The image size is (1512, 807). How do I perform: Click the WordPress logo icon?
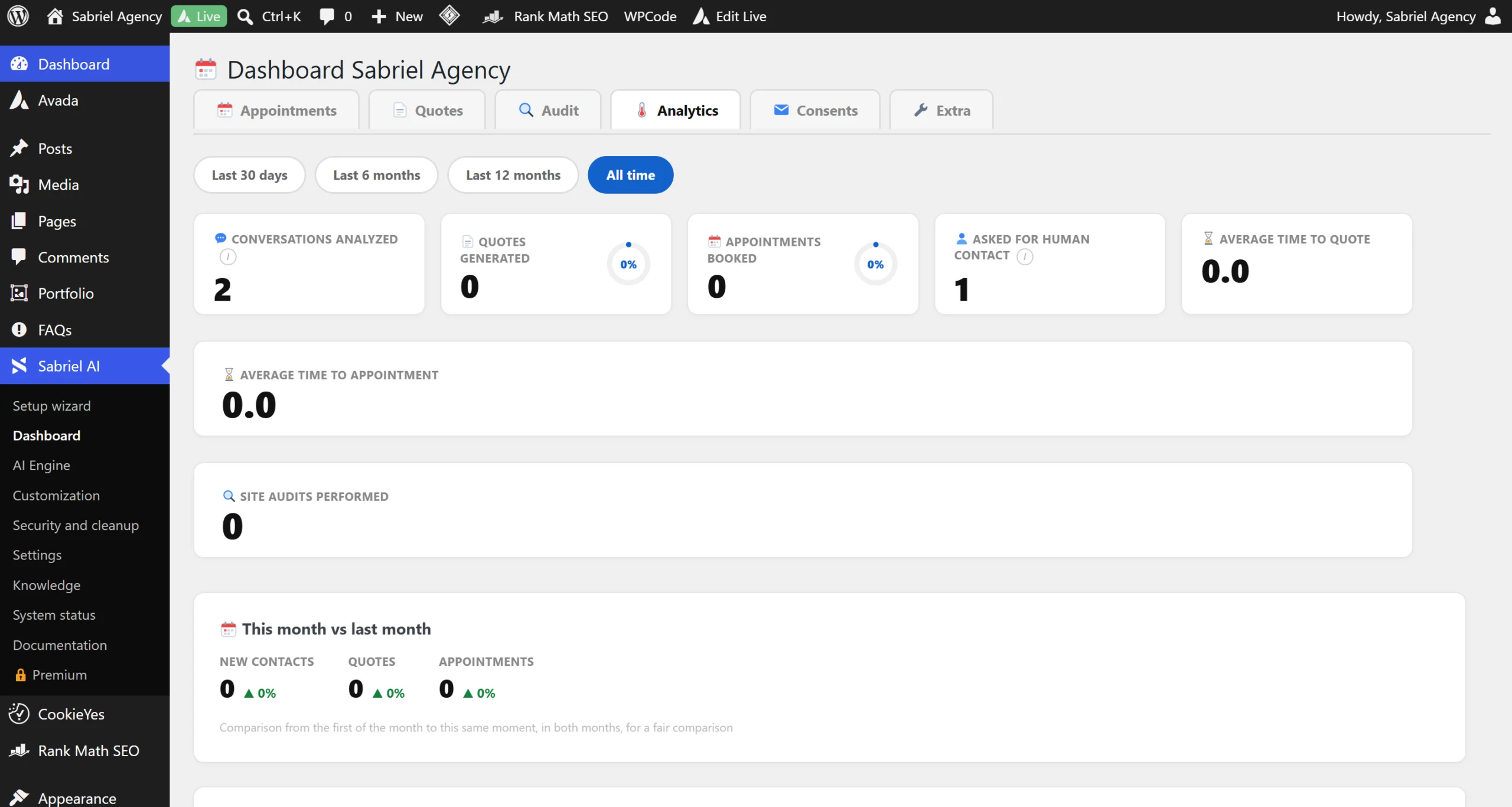point(18,16)
